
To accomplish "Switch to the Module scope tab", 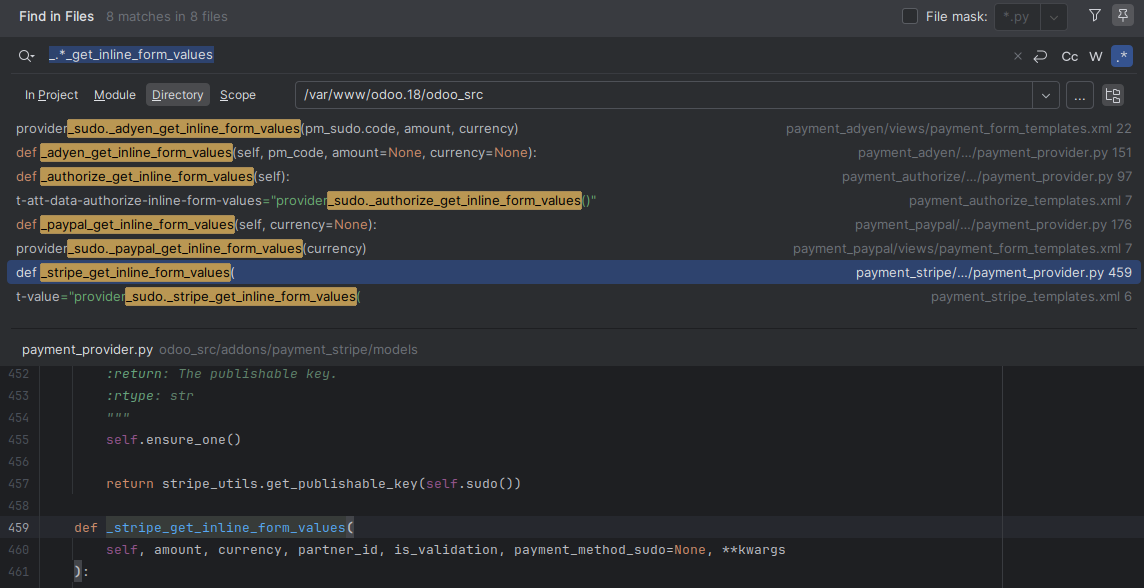I will click(x=115, y=95).
